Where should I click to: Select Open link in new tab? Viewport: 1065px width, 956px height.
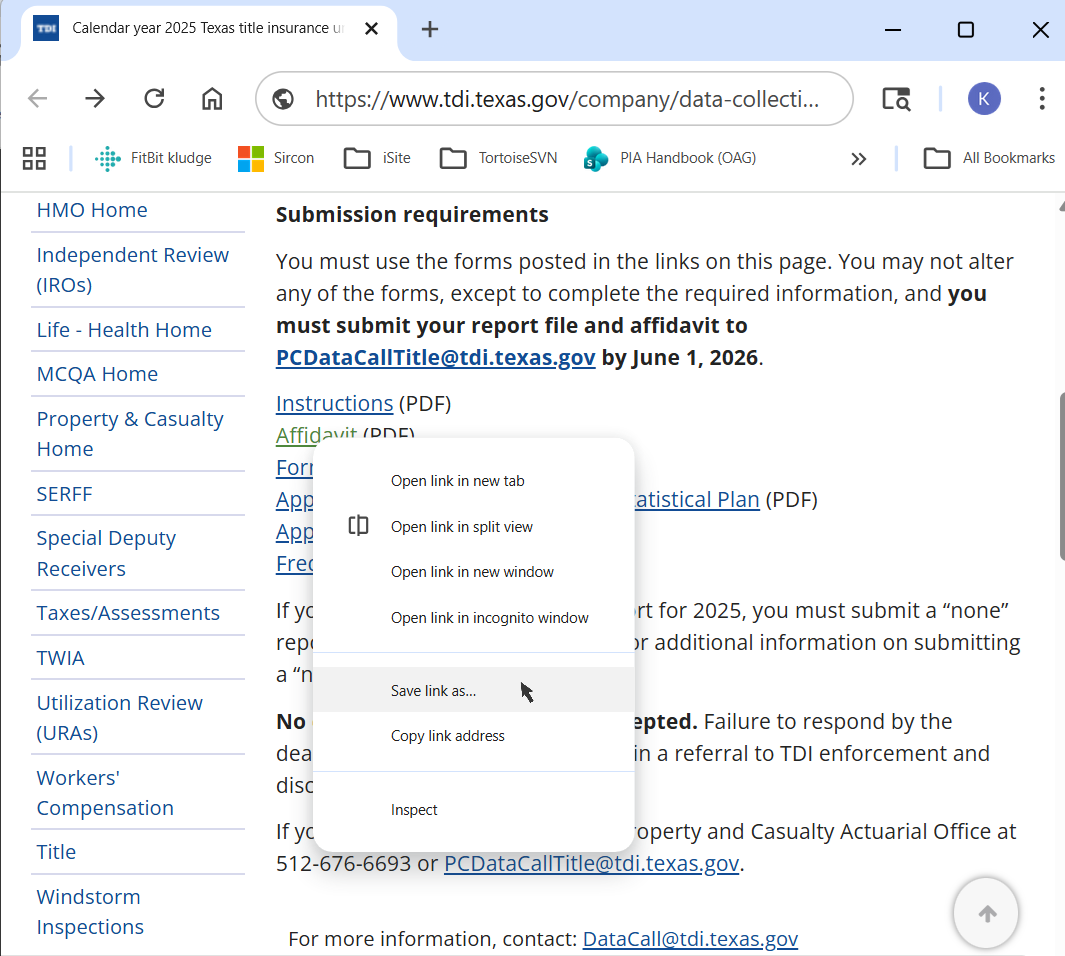tap(457, 481)
